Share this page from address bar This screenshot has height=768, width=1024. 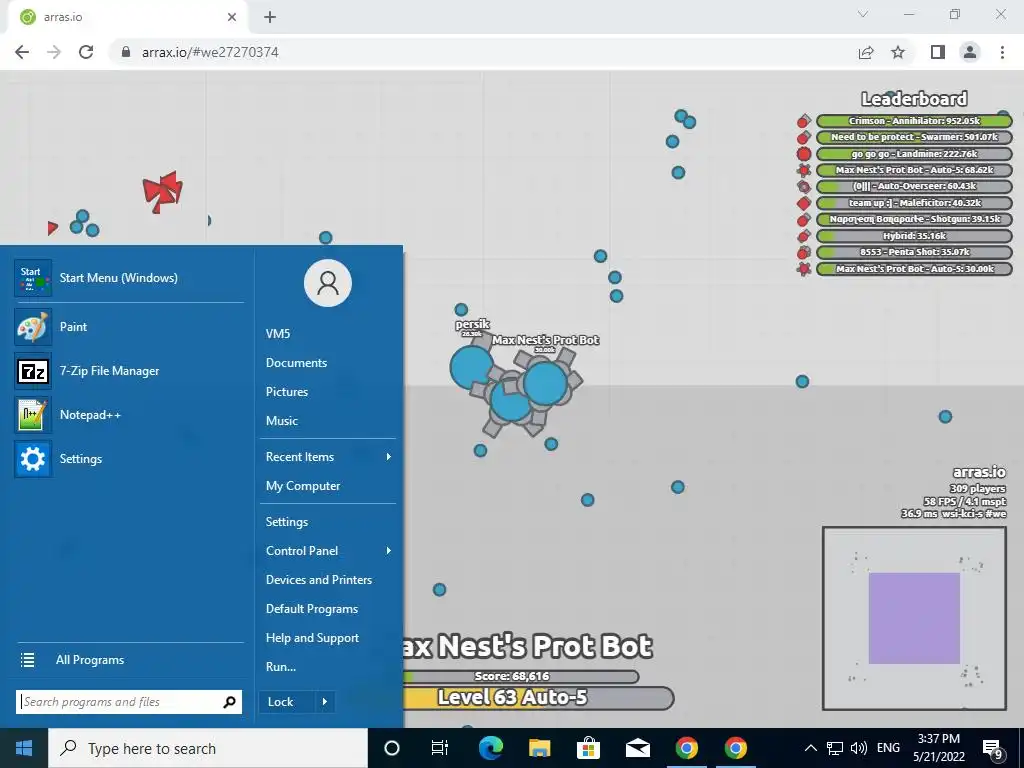pos(866,52)
